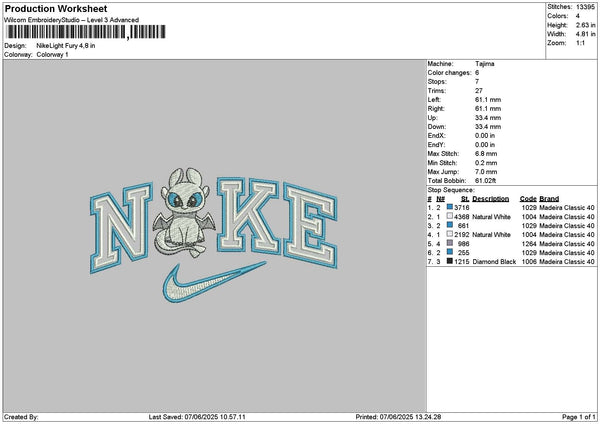Click the gray-purple swatch in stop row 5

(x=450, y=243)
